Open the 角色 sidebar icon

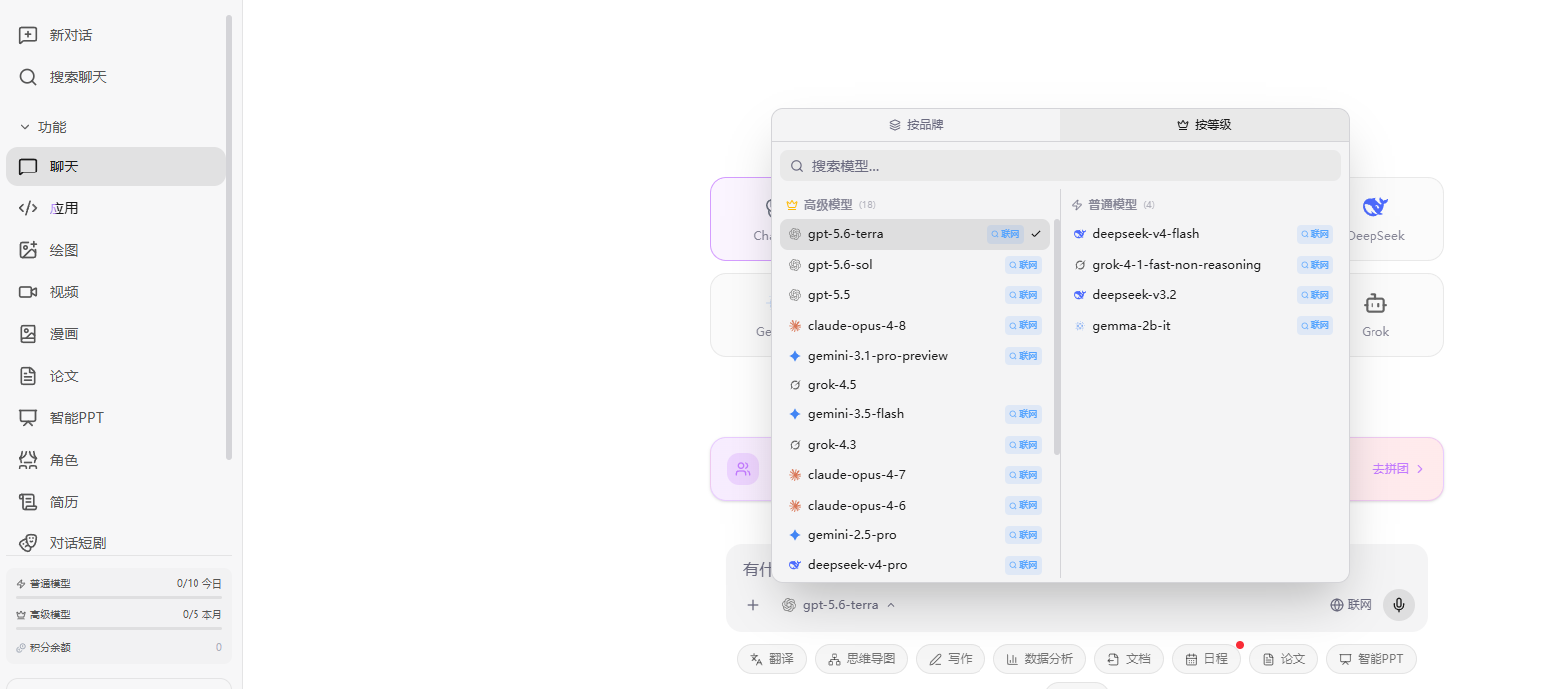(28, 460)
